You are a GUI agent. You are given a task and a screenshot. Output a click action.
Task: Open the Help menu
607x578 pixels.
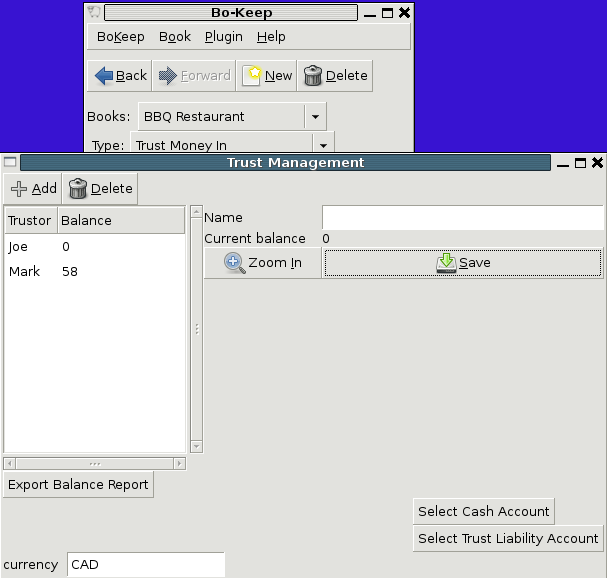point(271,37)
